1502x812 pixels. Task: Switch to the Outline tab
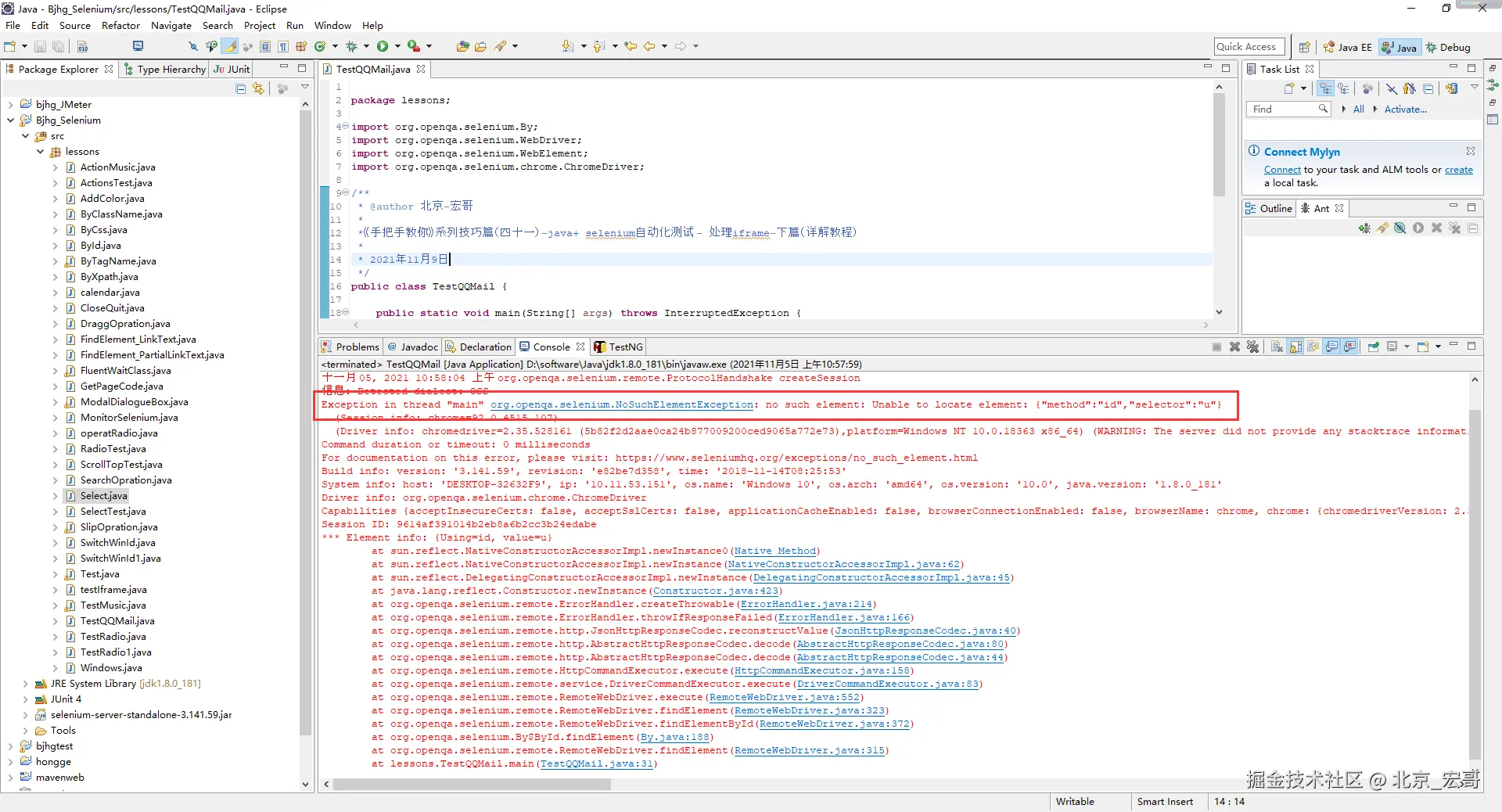(1268, 208)
